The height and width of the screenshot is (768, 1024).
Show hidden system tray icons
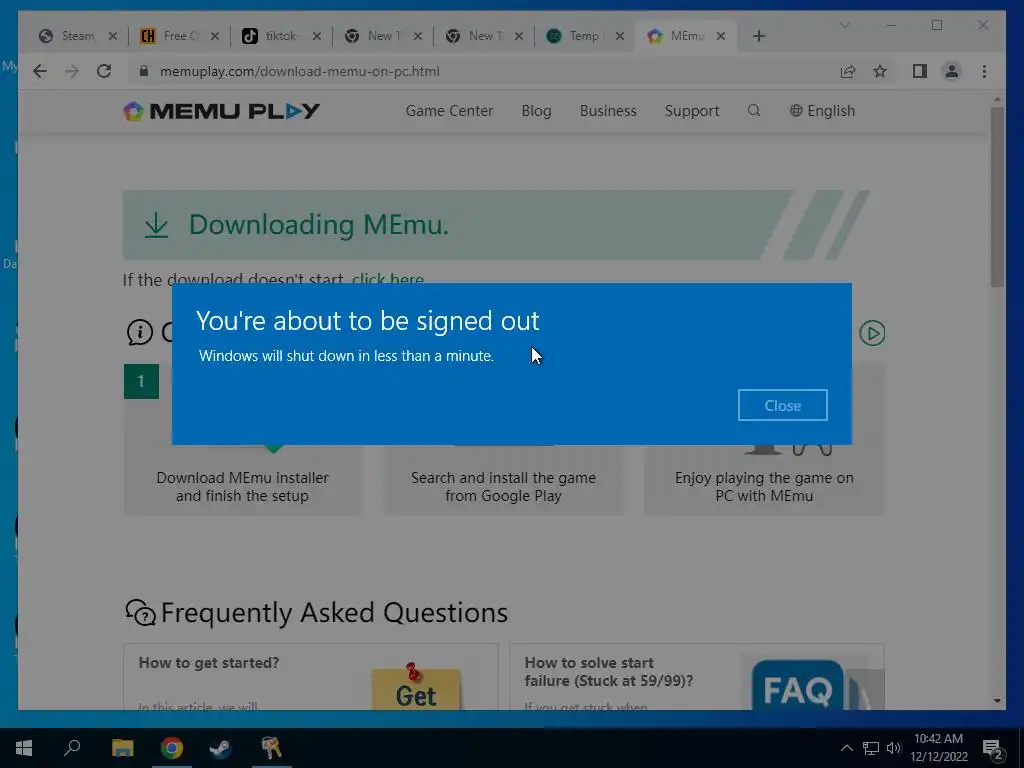[846, 748]
